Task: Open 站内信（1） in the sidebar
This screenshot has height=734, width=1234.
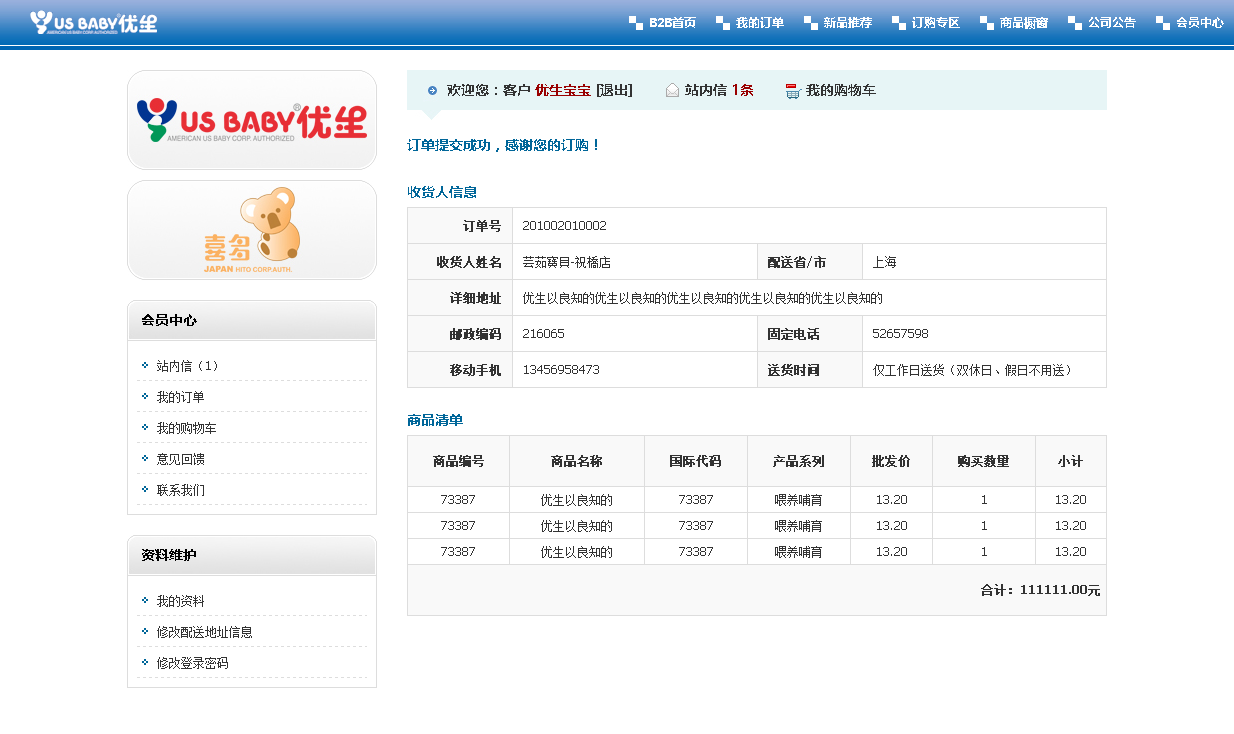Action: coord(188,366)
